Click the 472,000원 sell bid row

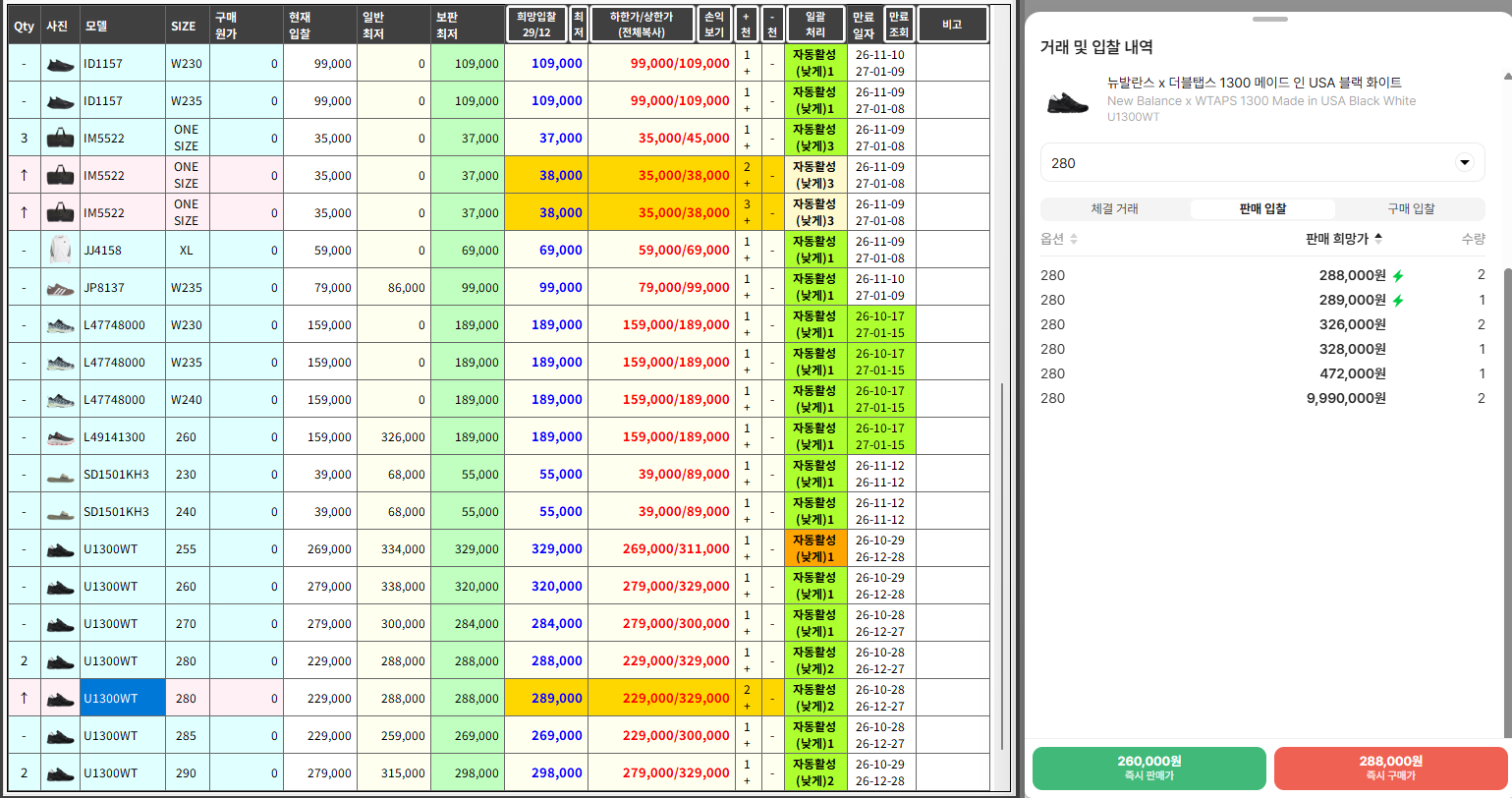coord(1262,373)
